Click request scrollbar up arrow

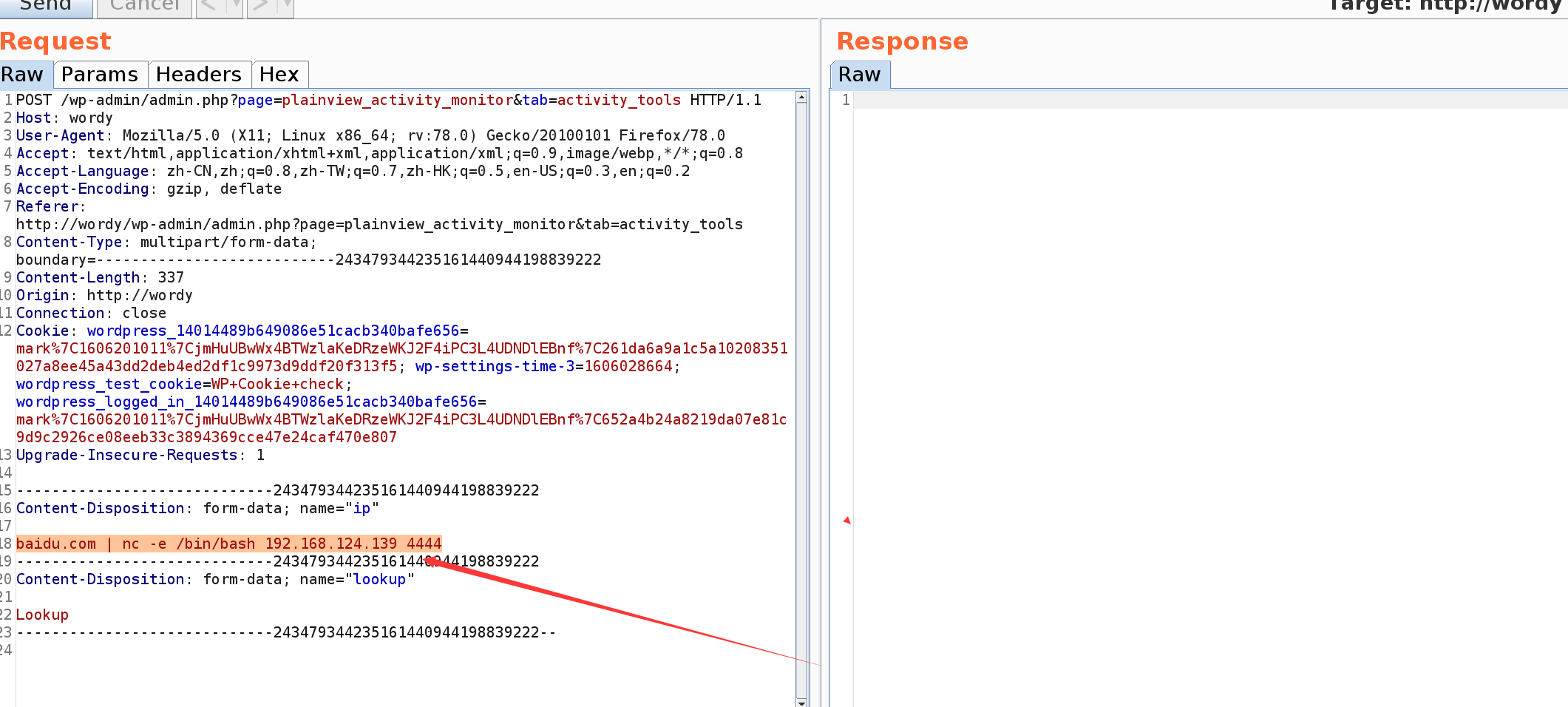(x=801, y=97)
